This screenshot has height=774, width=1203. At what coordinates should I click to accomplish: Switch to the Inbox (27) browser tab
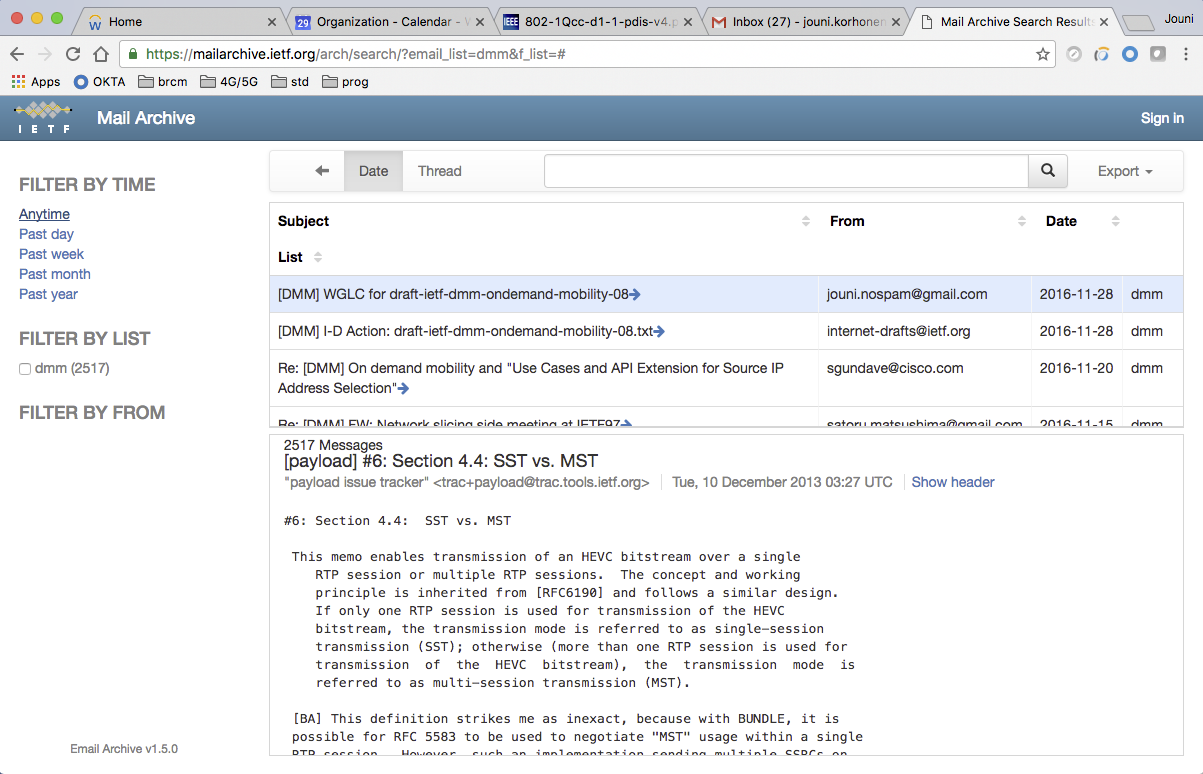pyautogui.click(x=805, y=21)
